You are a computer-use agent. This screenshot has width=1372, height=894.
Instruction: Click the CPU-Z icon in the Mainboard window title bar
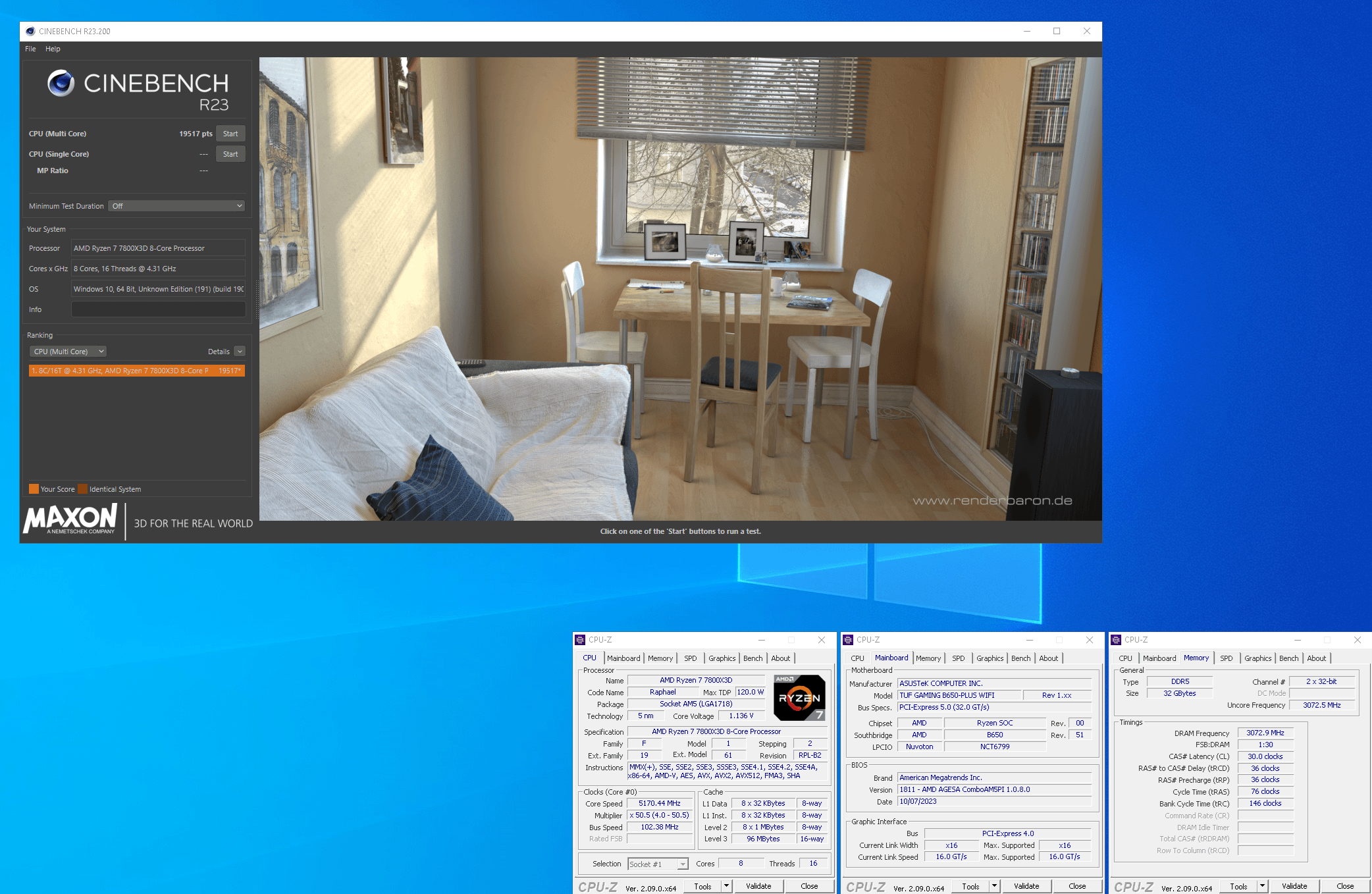click(848, 640)
